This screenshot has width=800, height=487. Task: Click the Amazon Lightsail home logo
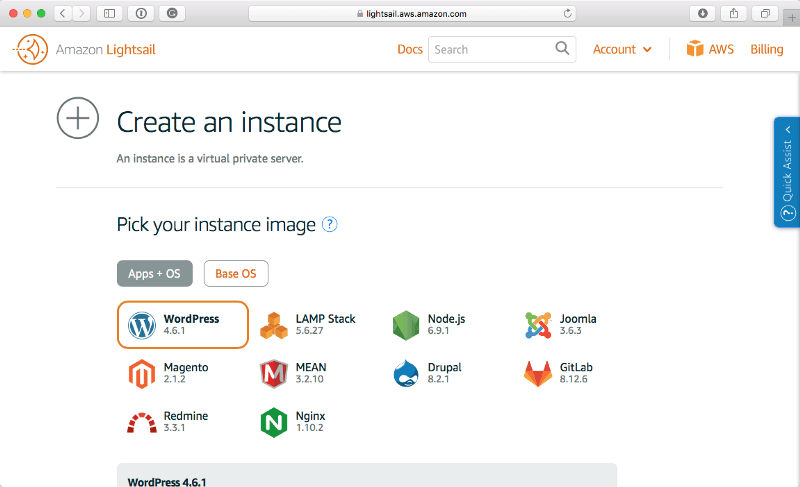click(85, 49)
